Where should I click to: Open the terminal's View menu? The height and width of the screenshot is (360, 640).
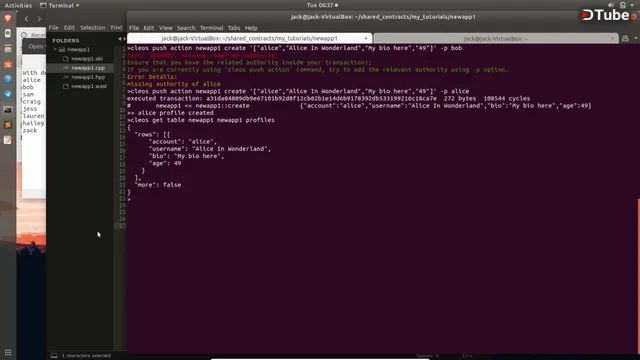coord(166,28)
